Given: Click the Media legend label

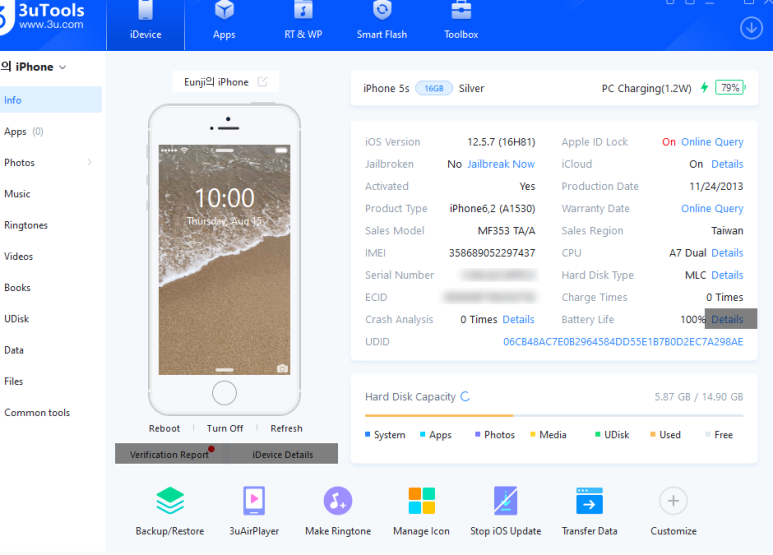Looking at the screenshot, I should click(553, 435).
